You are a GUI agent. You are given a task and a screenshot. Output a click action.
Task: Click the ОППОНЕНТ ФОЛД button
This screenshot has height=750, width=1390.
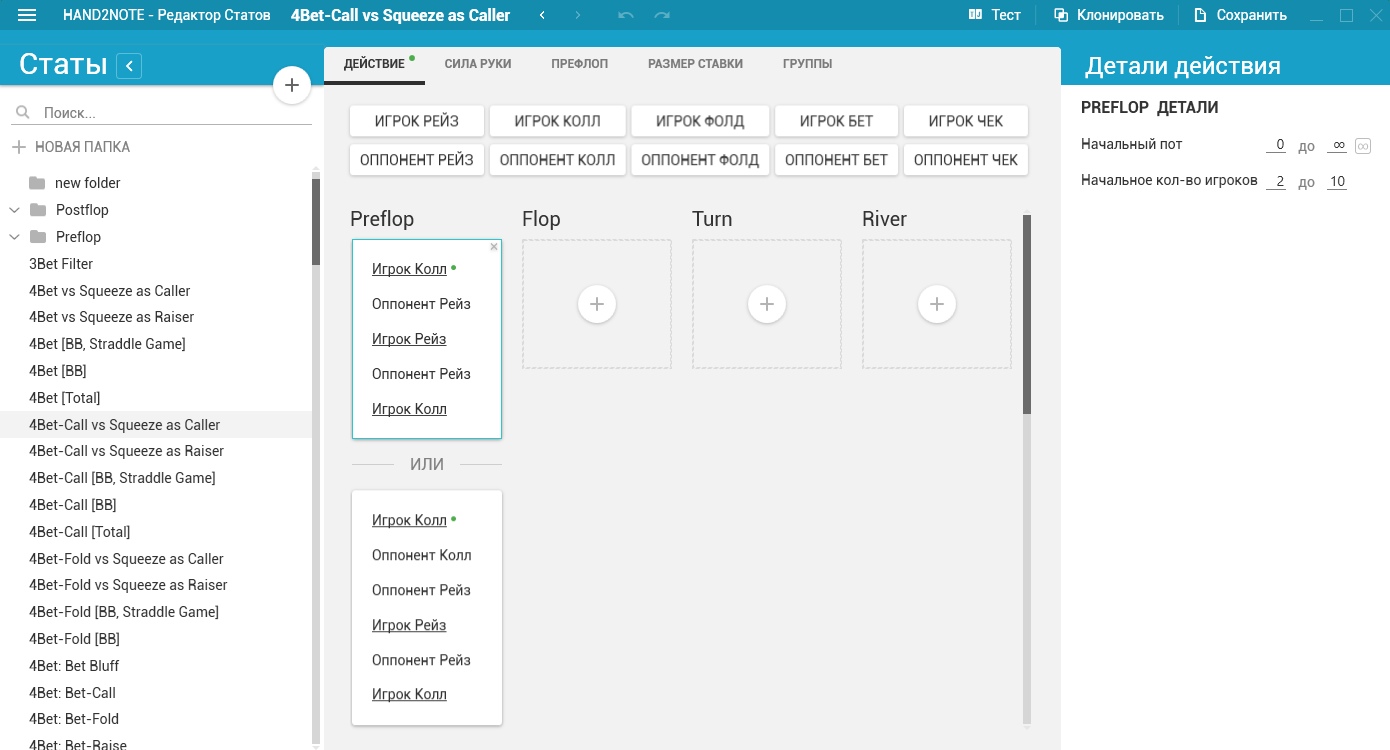pyautogui.click(x=700, y=160)
